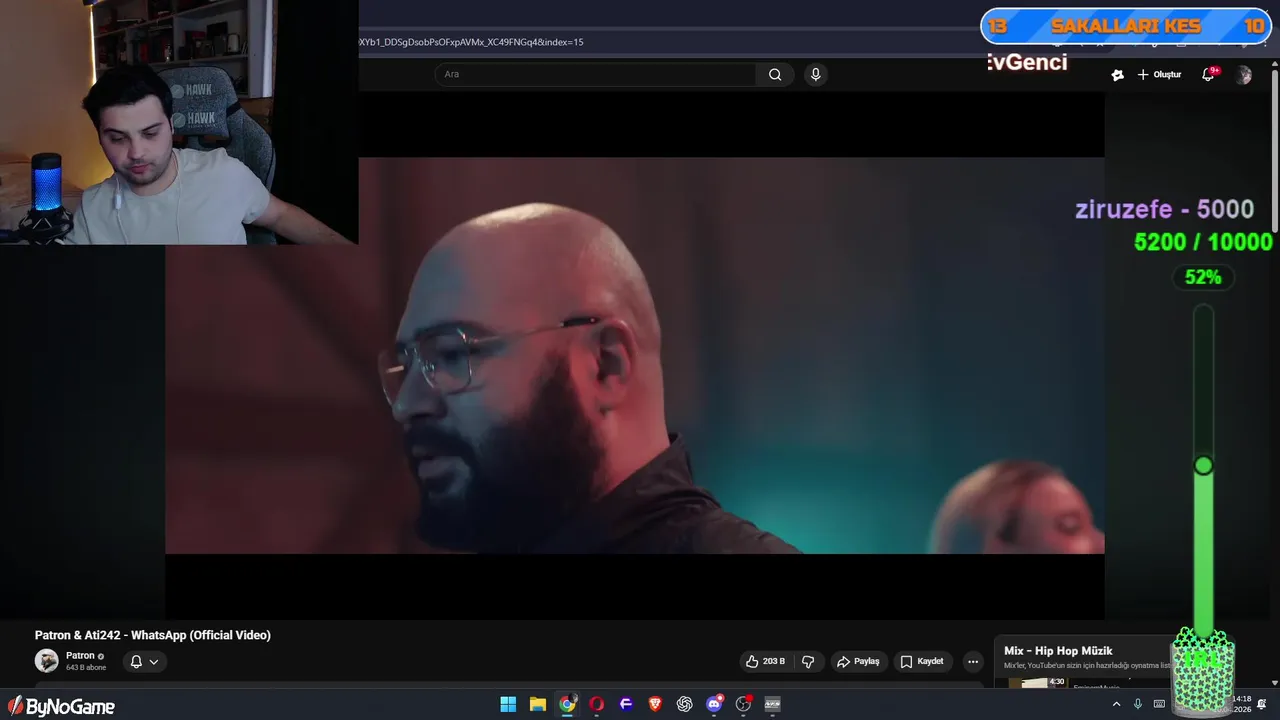Click the green donation goal slider knob

pos(1203,466)
